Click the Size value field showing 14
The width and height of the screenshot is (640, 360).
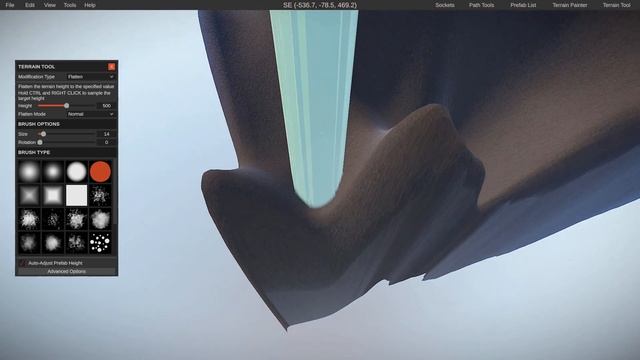(107, 134)
